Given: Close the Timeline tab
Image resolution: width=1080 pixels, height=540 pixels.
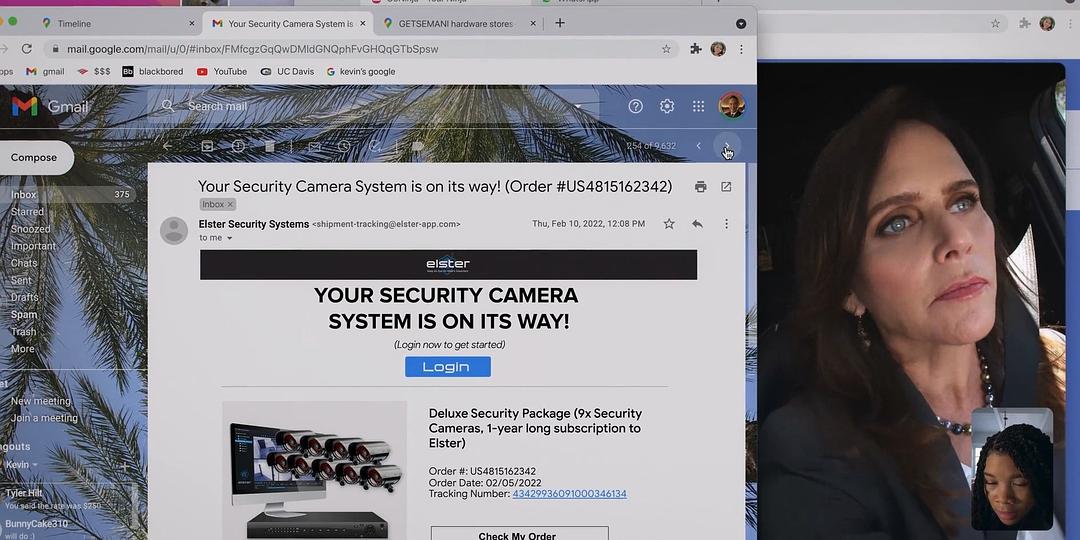Looking at the screenshot, I should click(191, 23).
